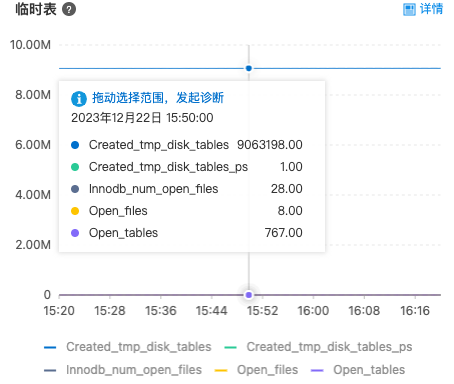Click the Open_tables row label in tooltip
This screenshot has width=454, height=384.
[123, 233]
